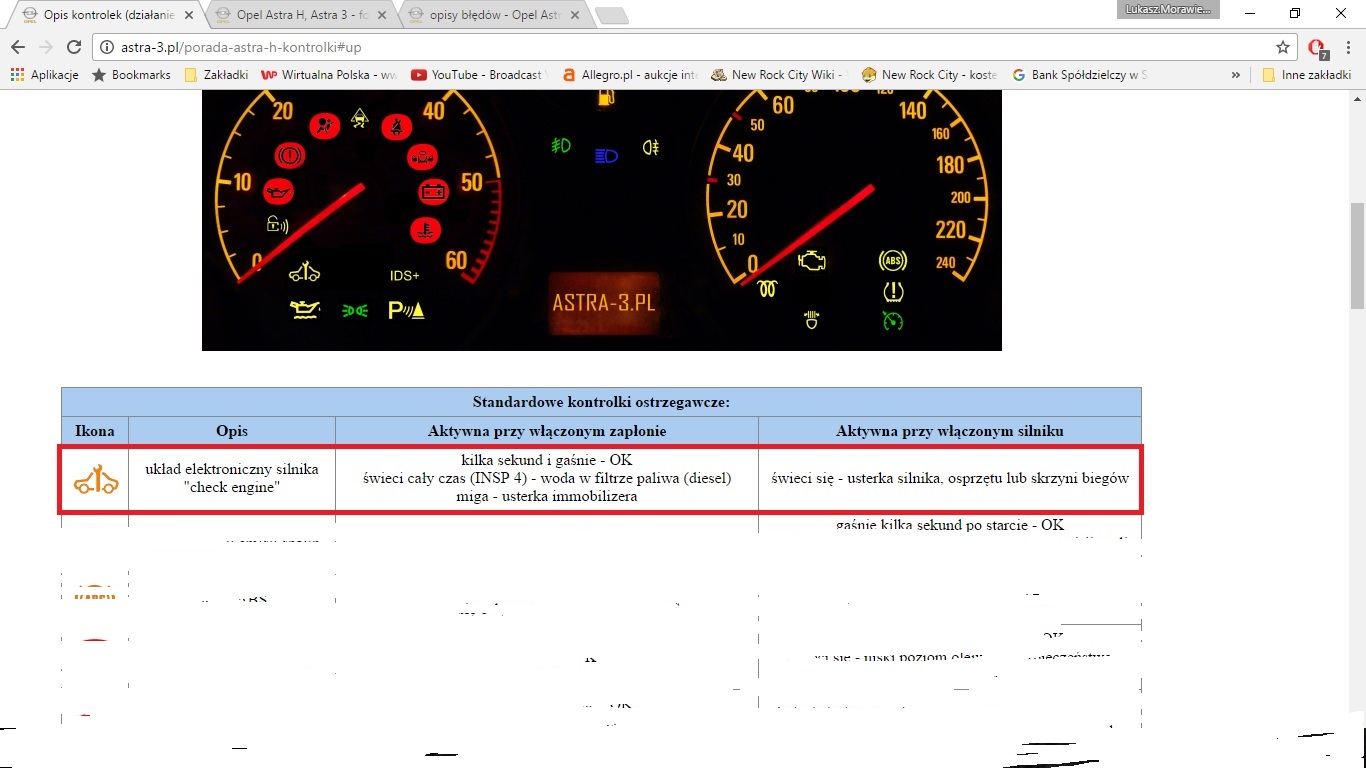
Task: Switch to the Opel Astra H, Astra 3 tab
Action: click(302, 16)
